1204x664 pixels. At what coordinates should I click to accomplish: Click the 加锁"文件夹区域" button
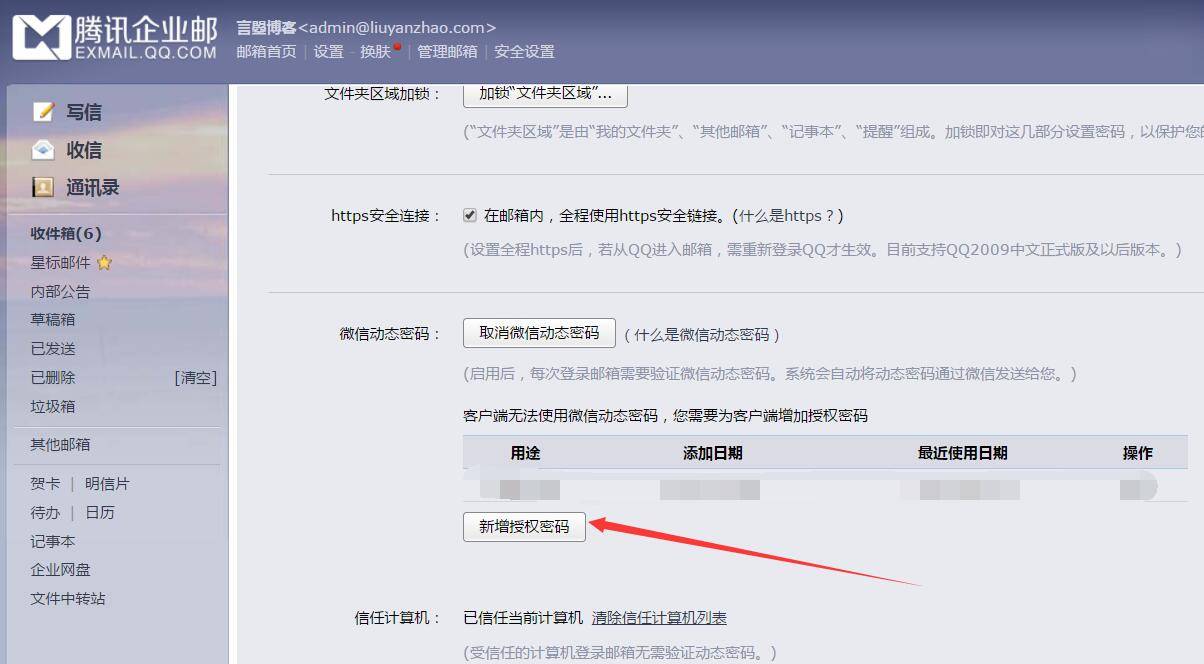545,94
